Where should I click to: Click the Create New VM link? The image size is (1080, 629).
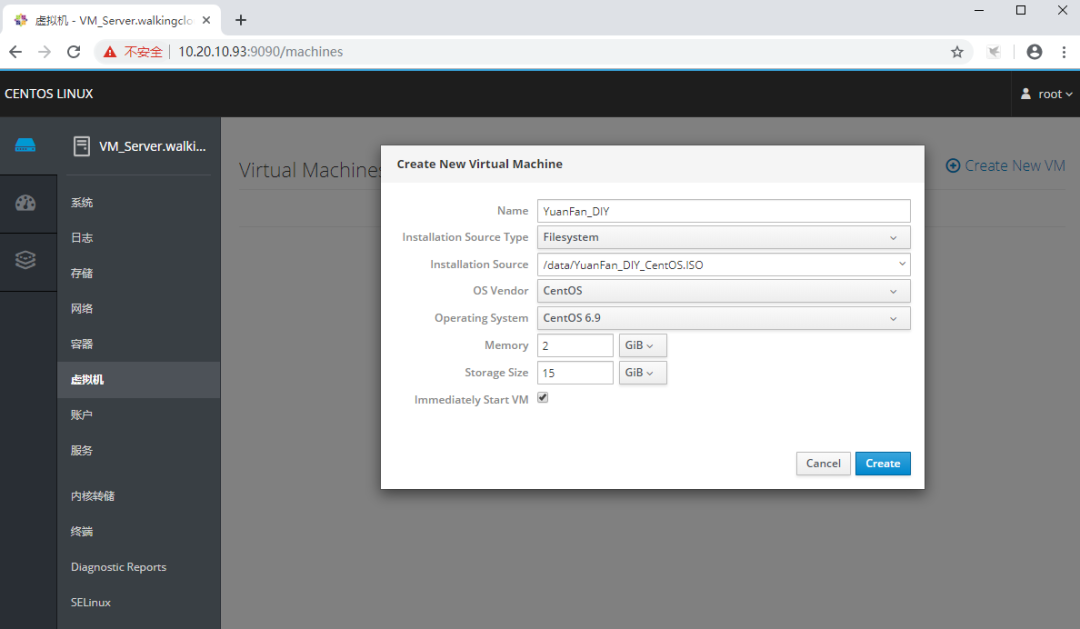[1006, 165]
